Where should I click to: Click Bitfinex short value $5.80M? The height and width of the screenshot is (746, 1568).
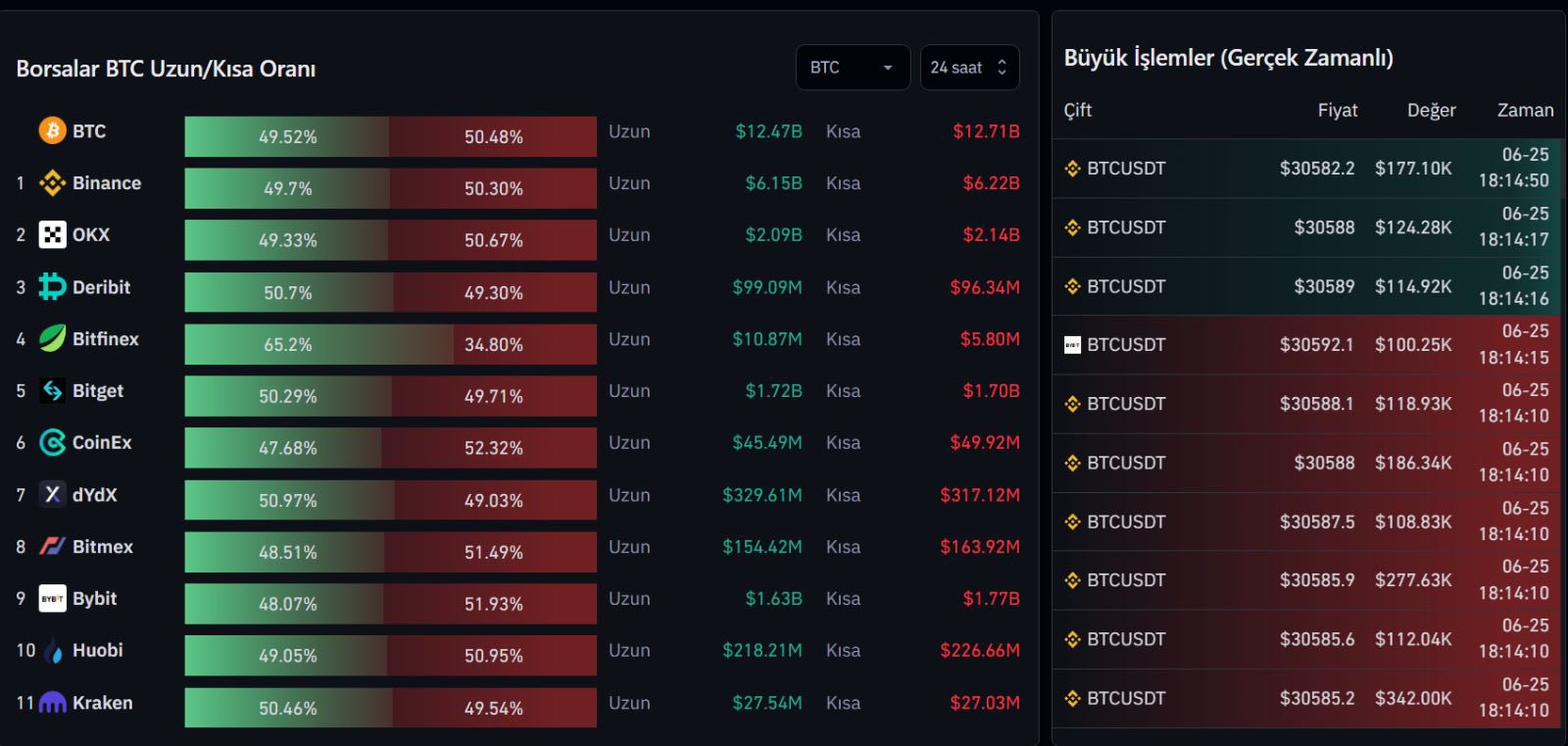tap(990, 338)
